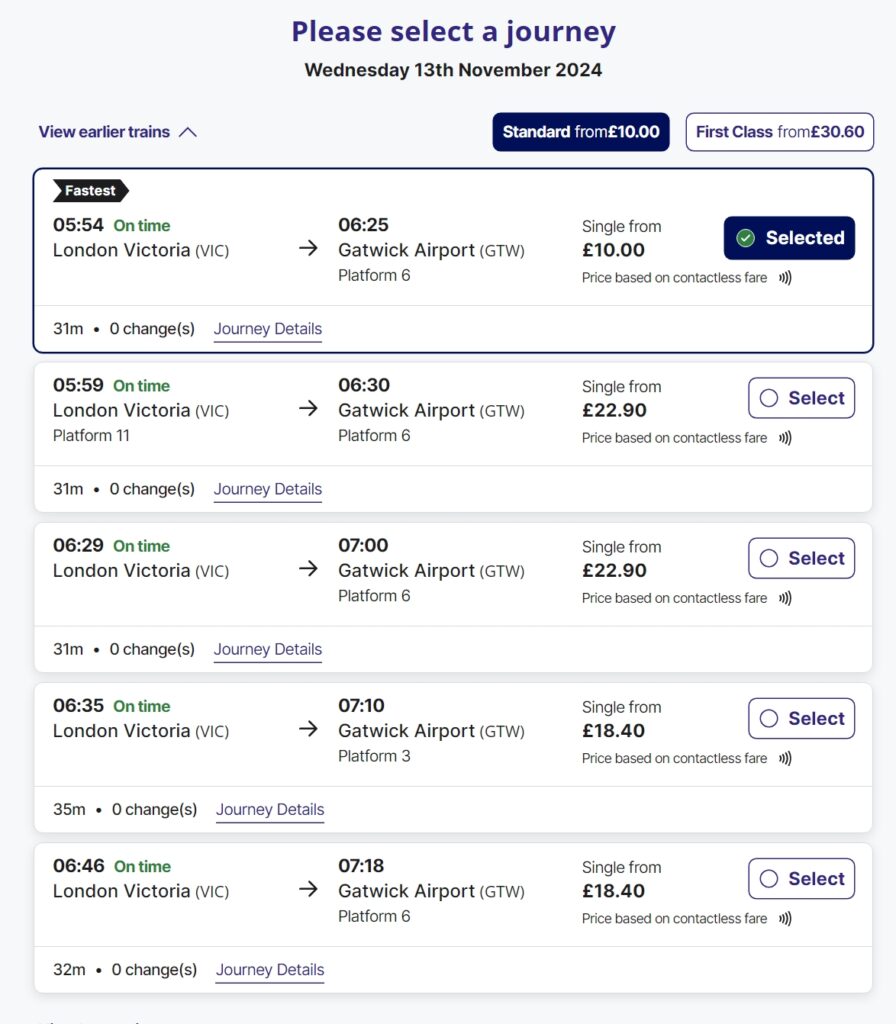
Task: Select the 06:46 train to Gatwick
Action: click(x=801, y=878)
